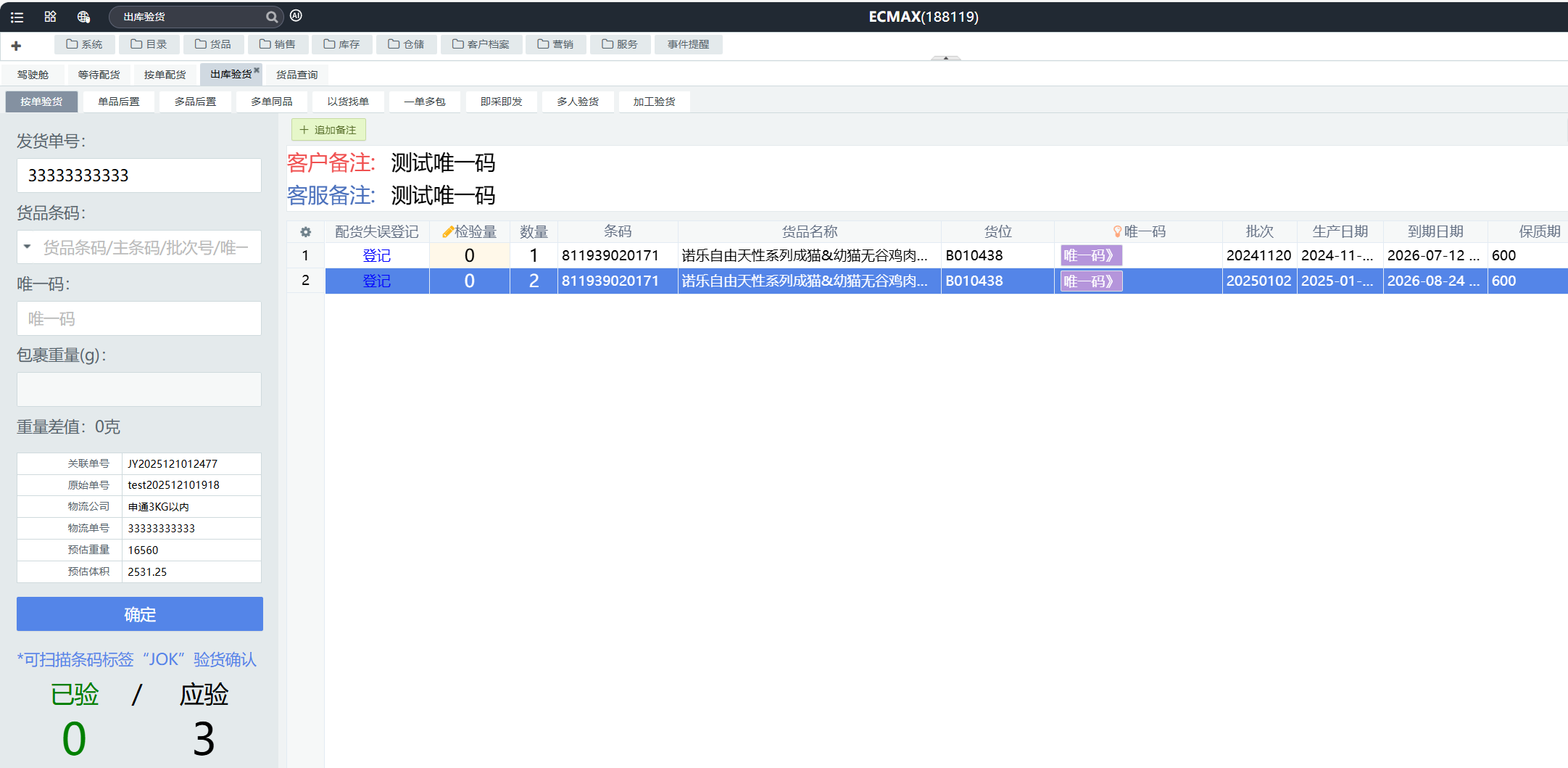Screen dimensions: 1568x768
Task: Click the 检验量 cell in row 1
Action: point(470,255)
